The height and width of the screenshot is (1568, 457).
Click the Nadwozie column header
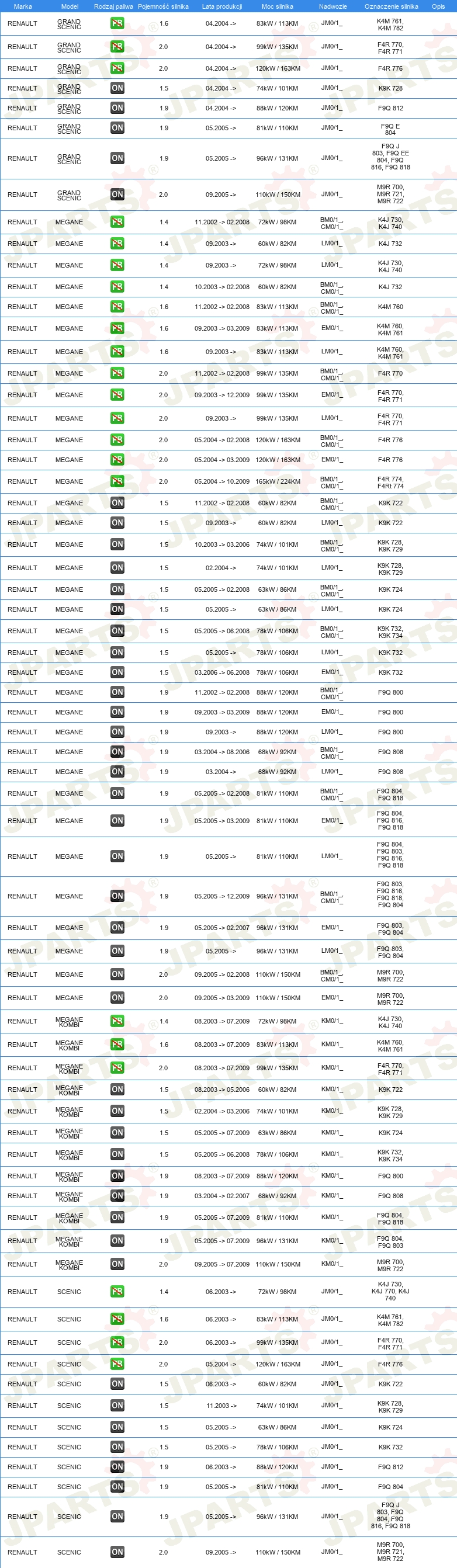(x=333, y=6)
